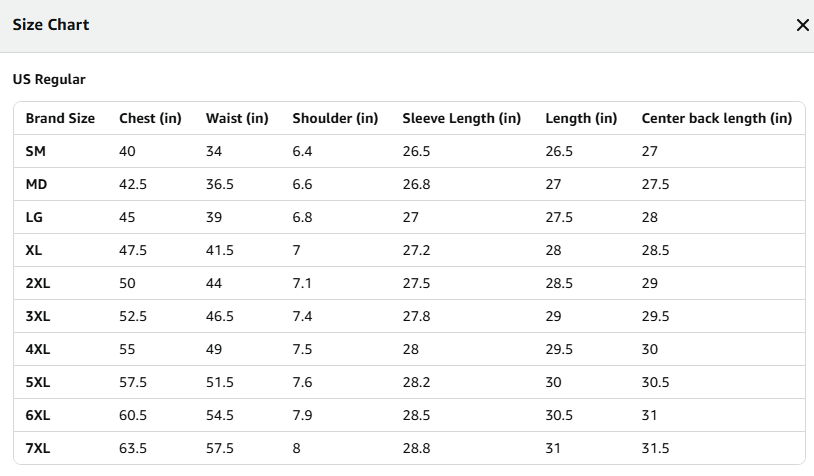The width and height of the screenshot is (814, 476).
Task: Click the Waist (in) column header
Action: 237,118
